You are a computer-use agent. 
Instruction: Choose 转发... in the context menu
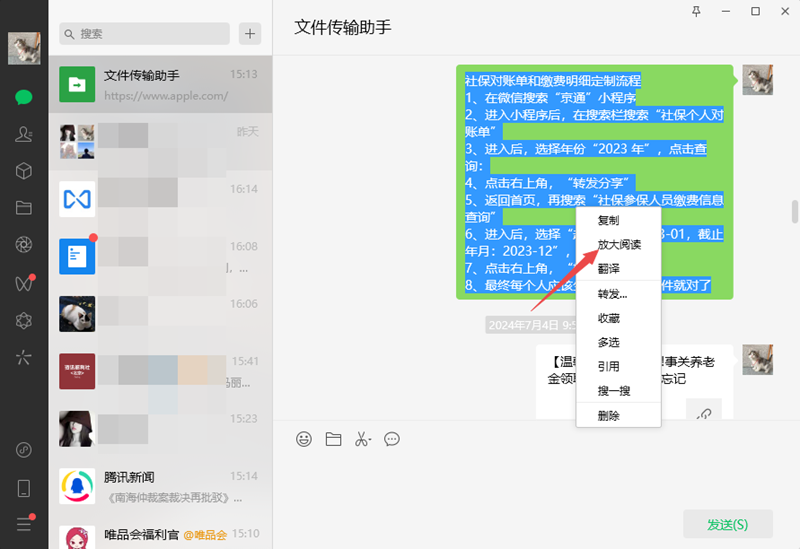(x=612, y=294)
